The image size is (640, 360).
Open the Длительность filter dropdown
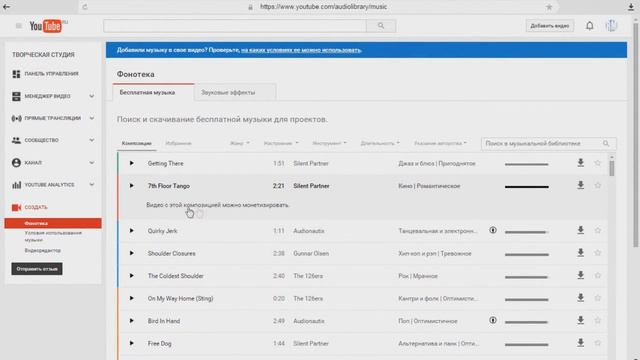tap(380, 143)
